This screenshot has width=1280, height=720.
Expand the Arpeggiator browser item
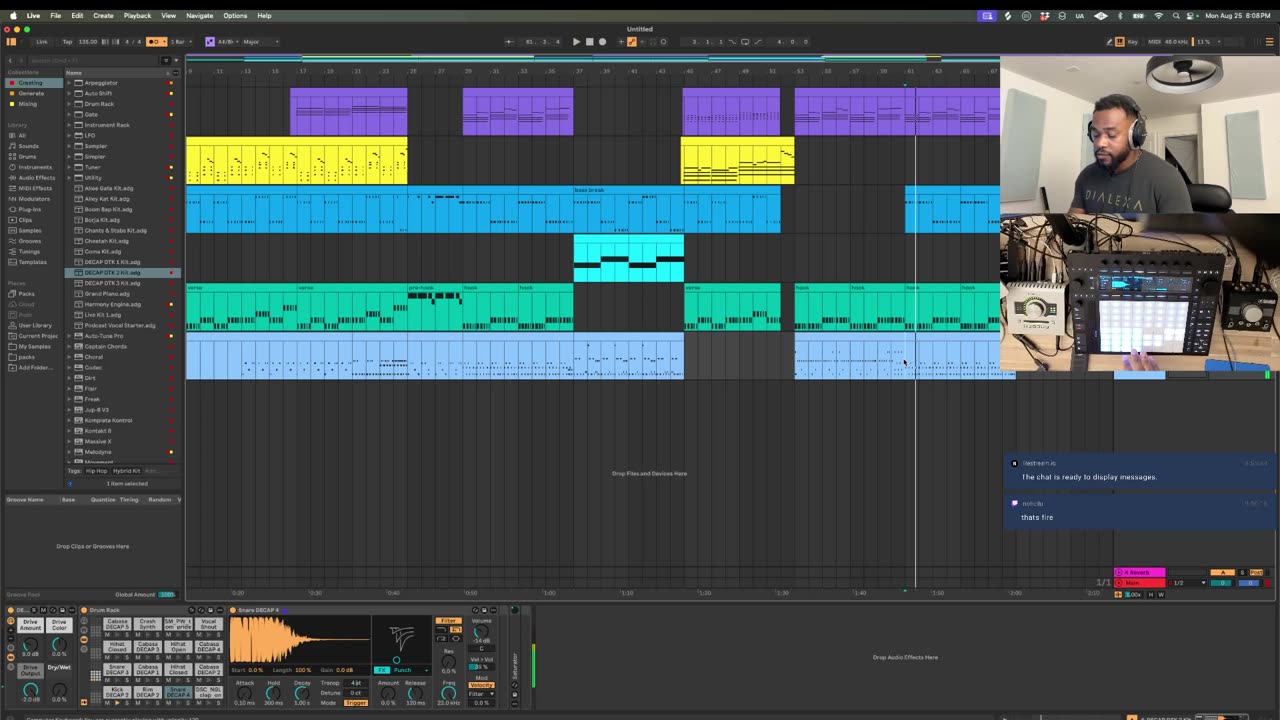coord(69,83)
